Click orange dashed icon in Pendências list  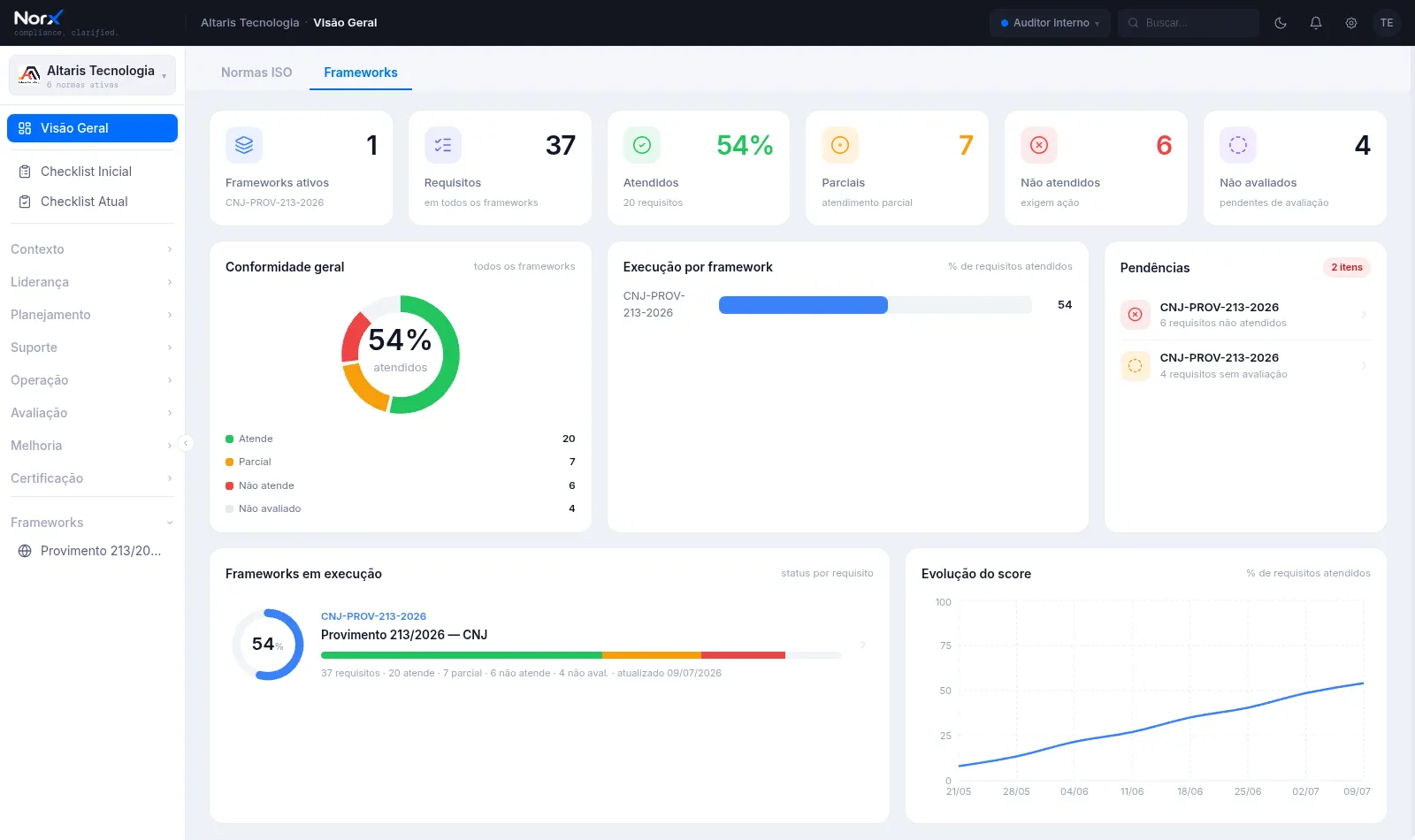pos(1136,365)
